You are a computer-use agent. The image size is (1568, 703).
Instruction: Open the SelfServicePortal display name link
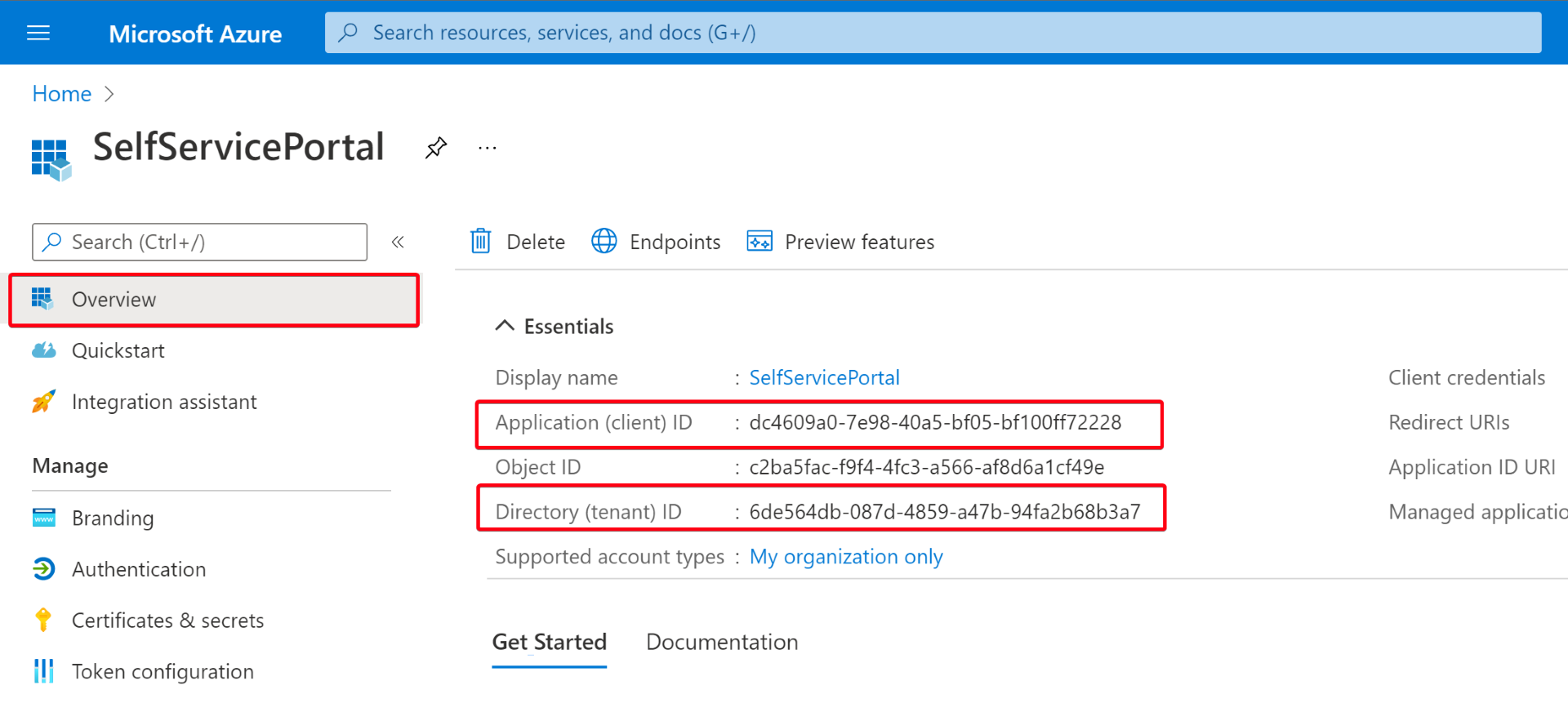pyautogui.click(x=824, y=377)
